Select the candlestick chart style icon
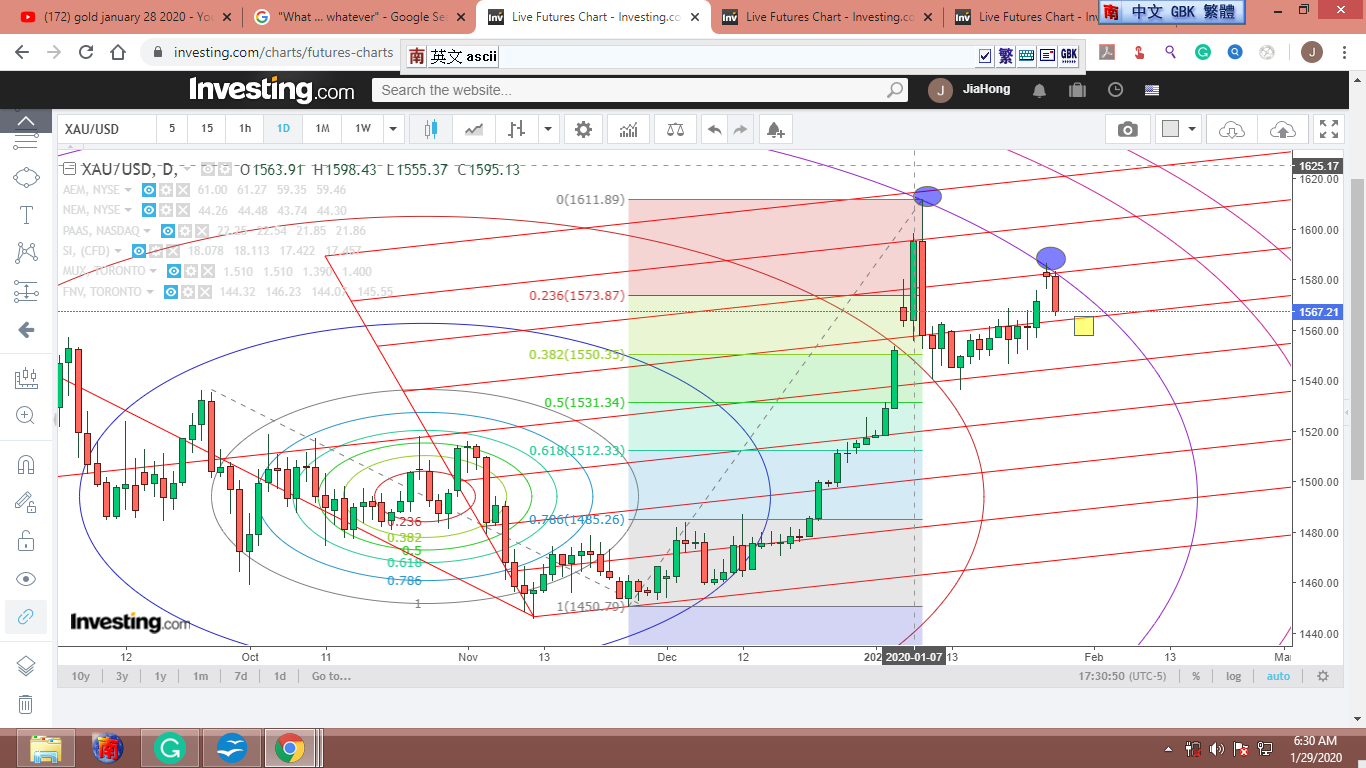The height and width of the screenshot is (768, 1366). [x=431, y=129]
